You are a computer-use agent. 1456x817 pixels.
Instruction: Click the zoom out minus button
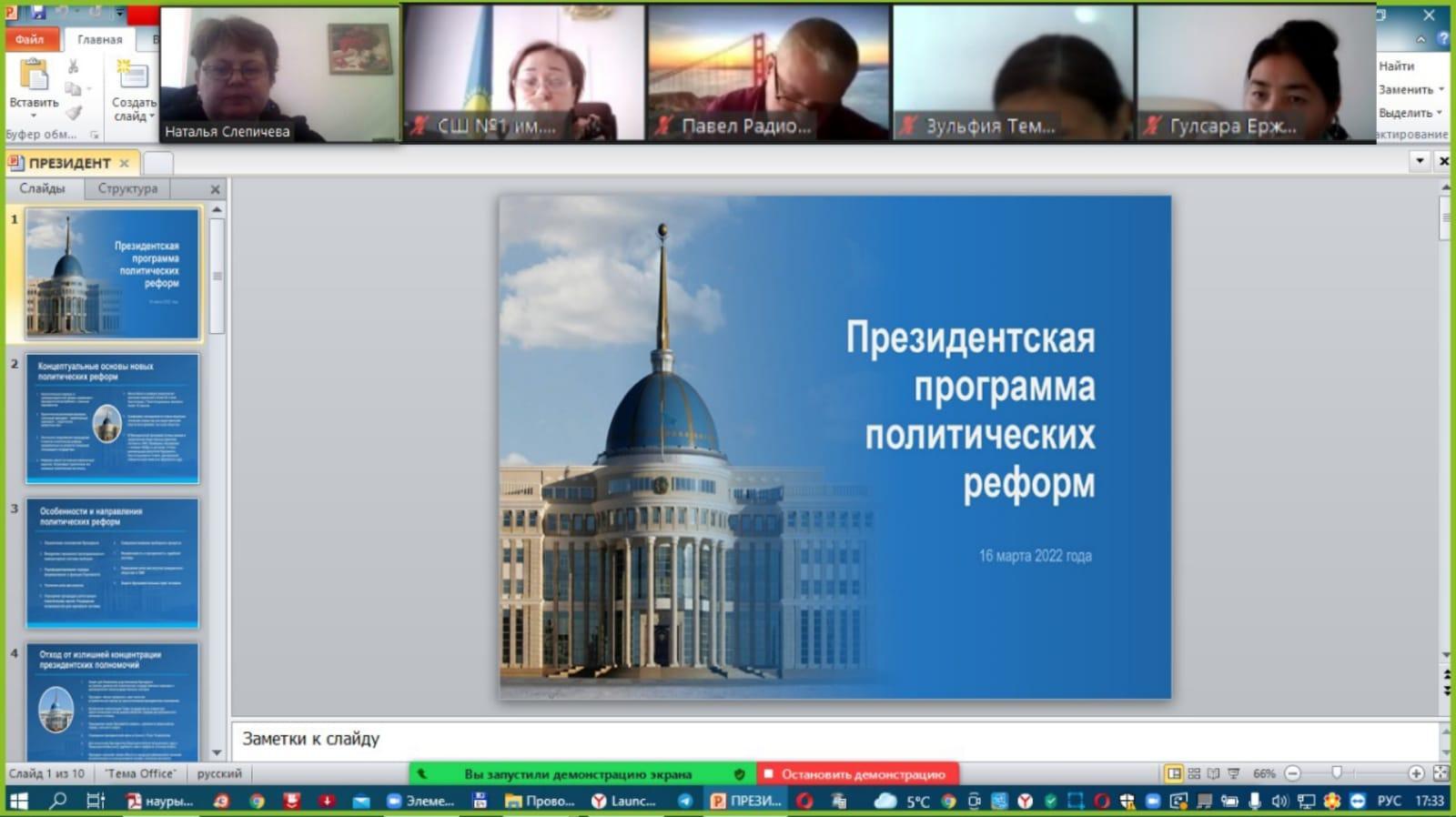1292,773
